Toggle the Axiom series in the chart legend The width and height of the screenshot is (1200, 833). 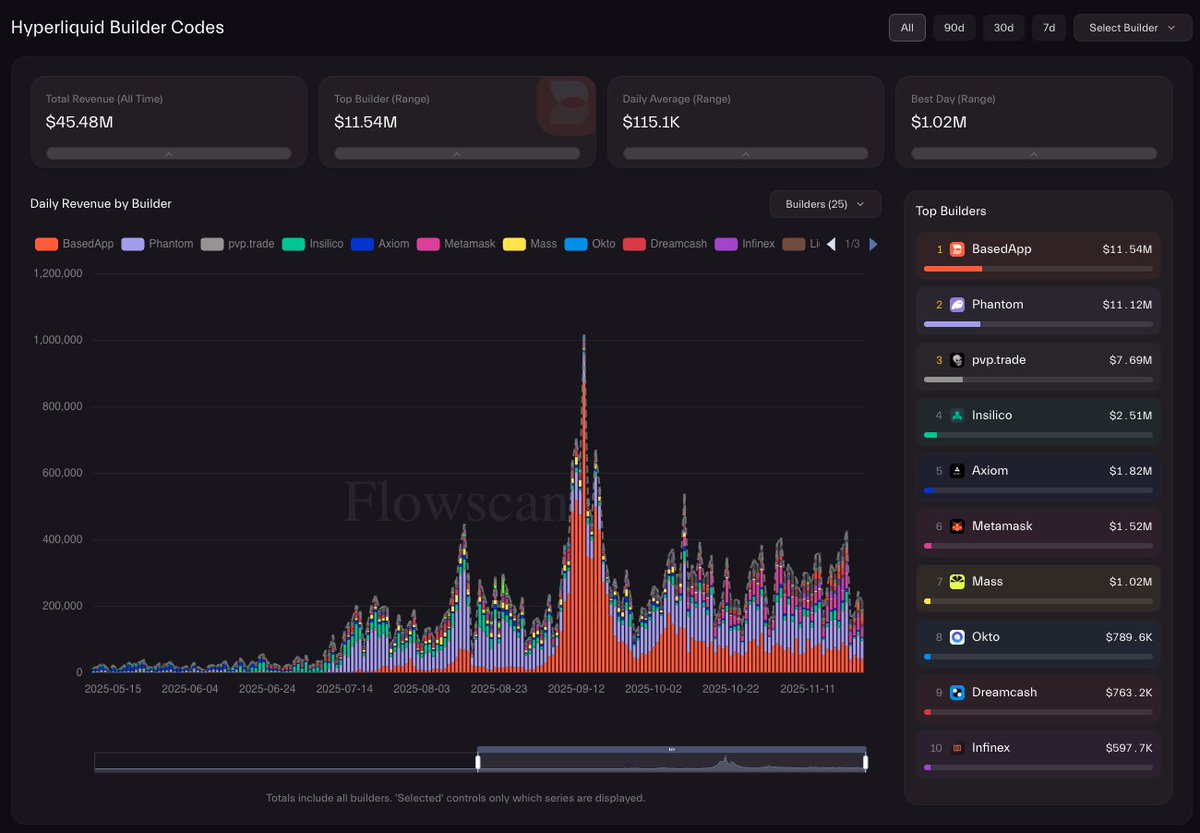click(362, 243)
